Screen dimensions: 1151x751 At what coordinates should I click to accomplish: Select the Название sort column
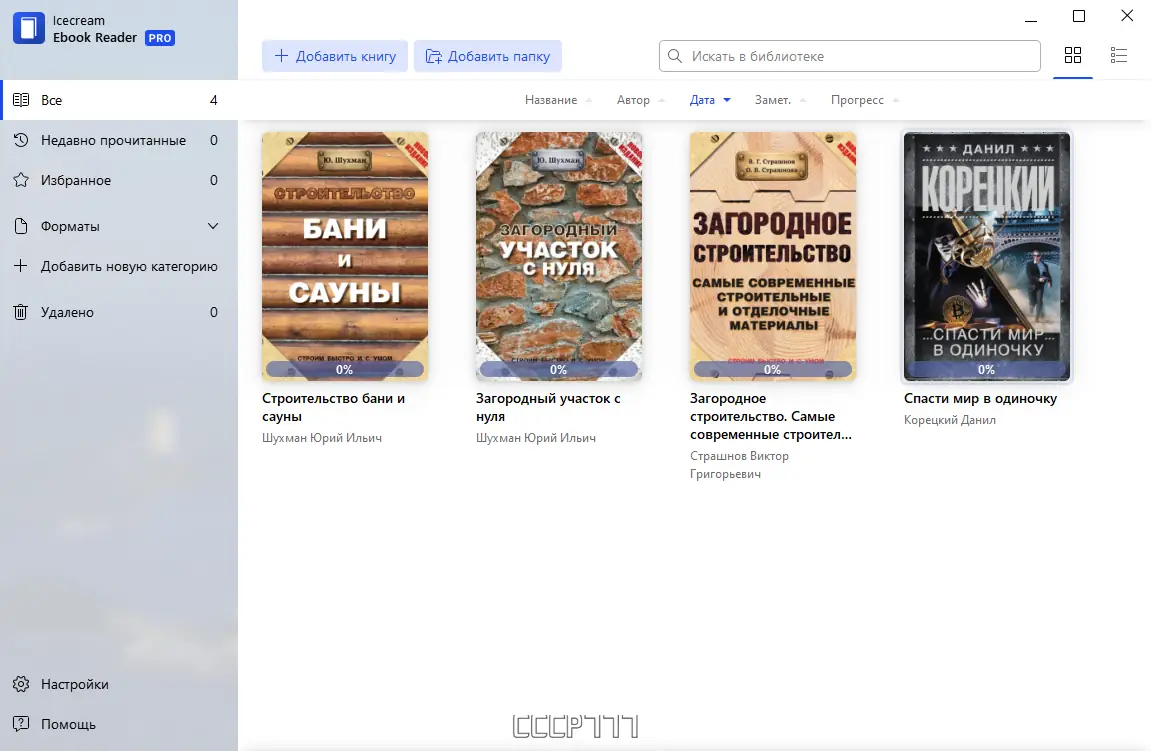click(x=551, y=100)
